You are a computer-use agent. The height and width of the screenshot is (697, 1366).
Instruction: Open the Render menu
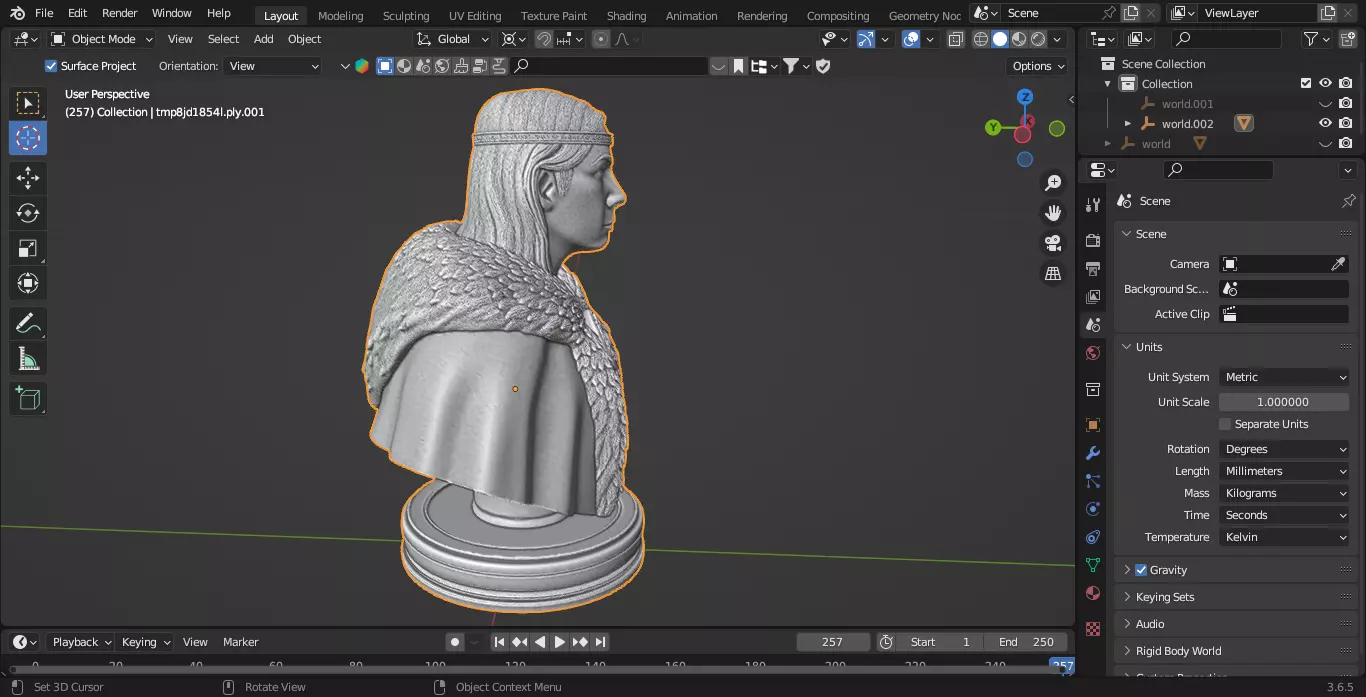pos(119,13)
